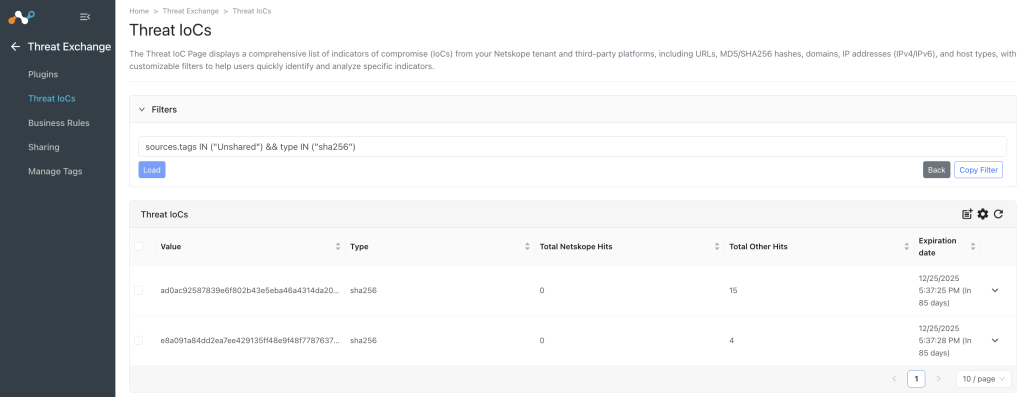Click expiration date 5:37:28 PM cell
The image size is (1024, 397).
(945, 341)
